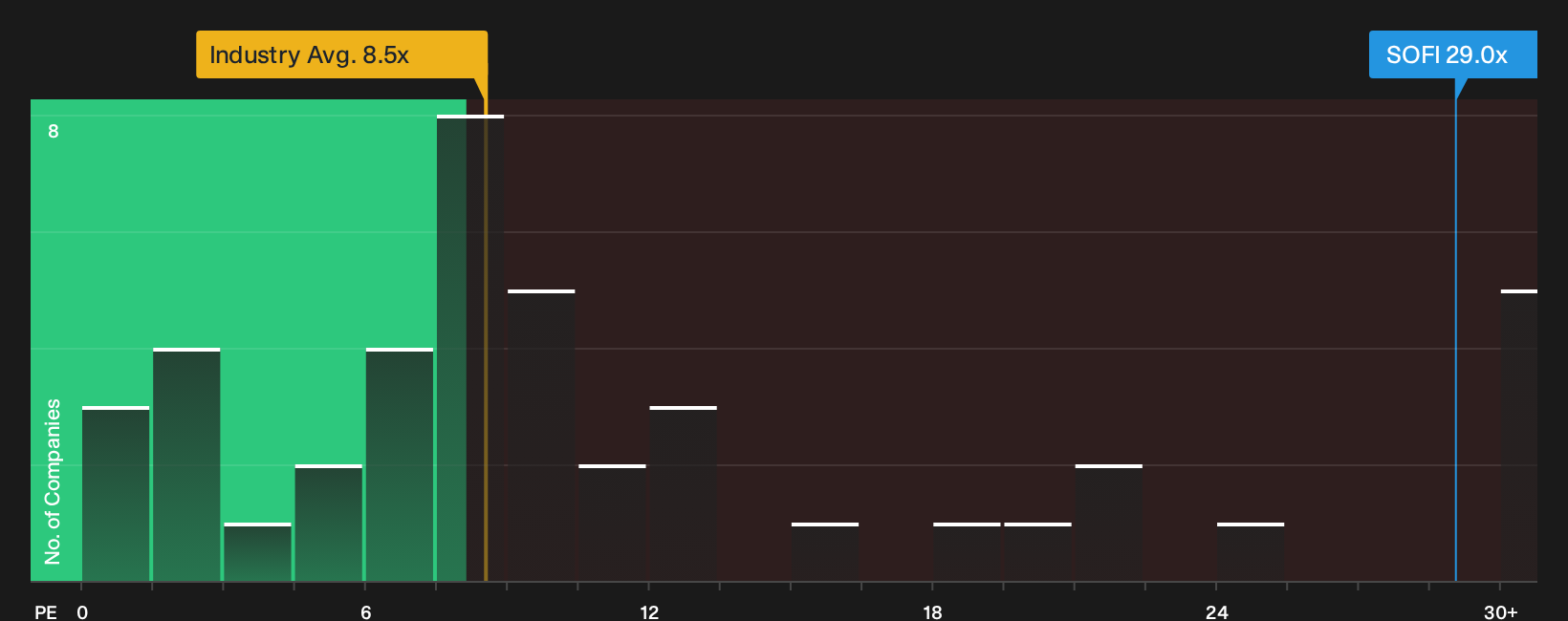Select the bar just right of PE 24
Viewport: 1568px width, 621px height.
1251,552
